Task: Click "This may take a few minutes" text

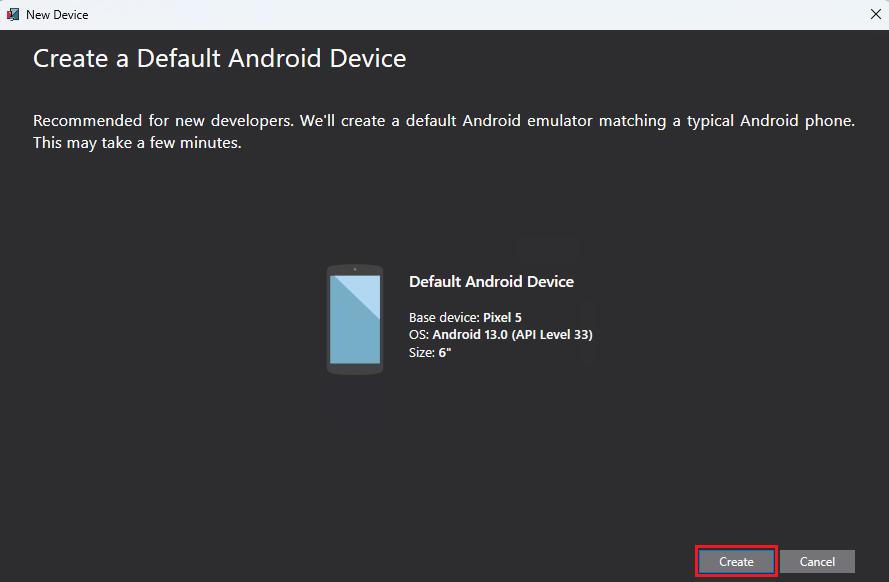Action: tap(137, 143)
